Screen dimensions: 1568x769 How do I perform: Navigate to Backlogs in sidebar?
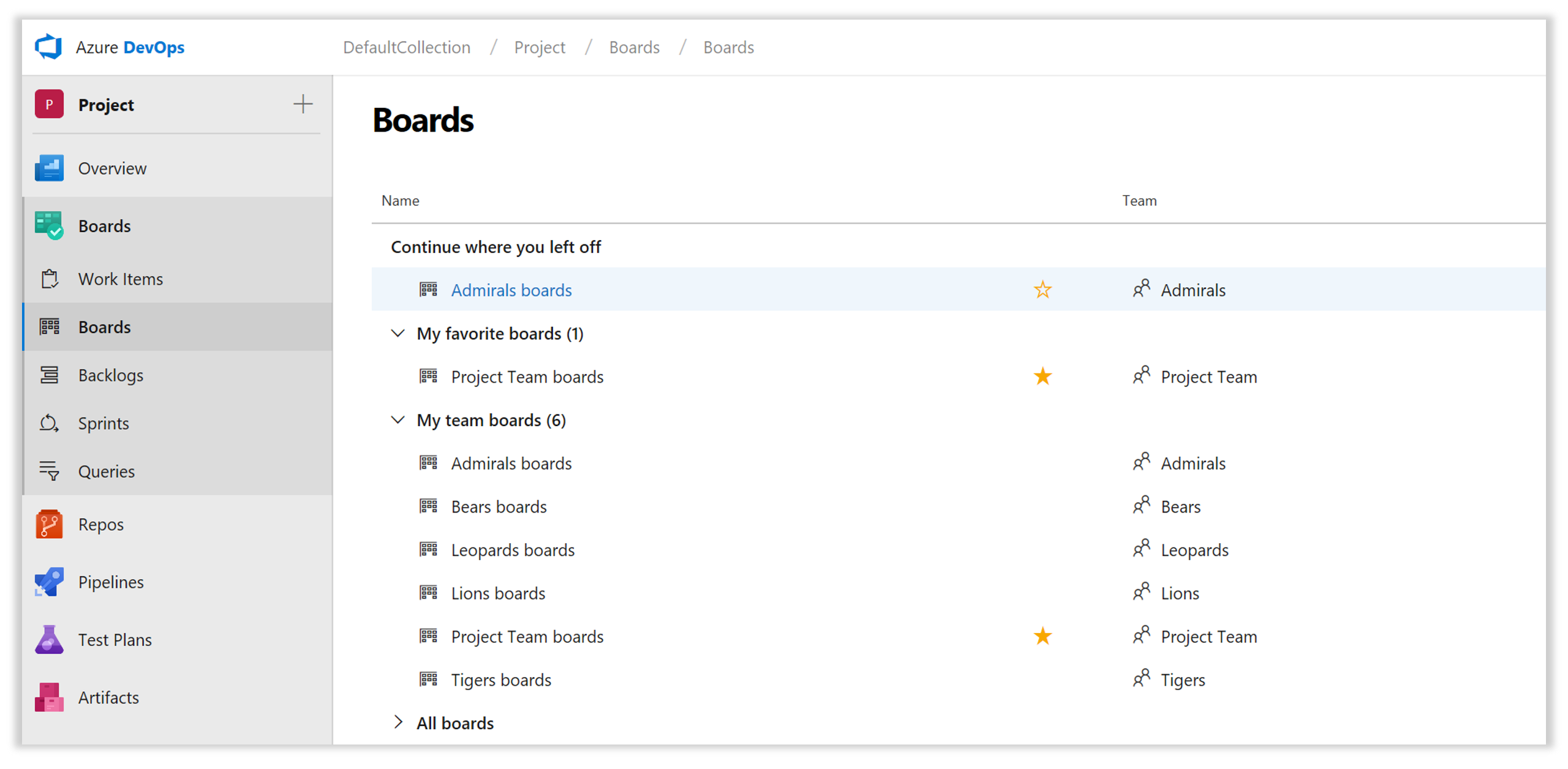111,375
